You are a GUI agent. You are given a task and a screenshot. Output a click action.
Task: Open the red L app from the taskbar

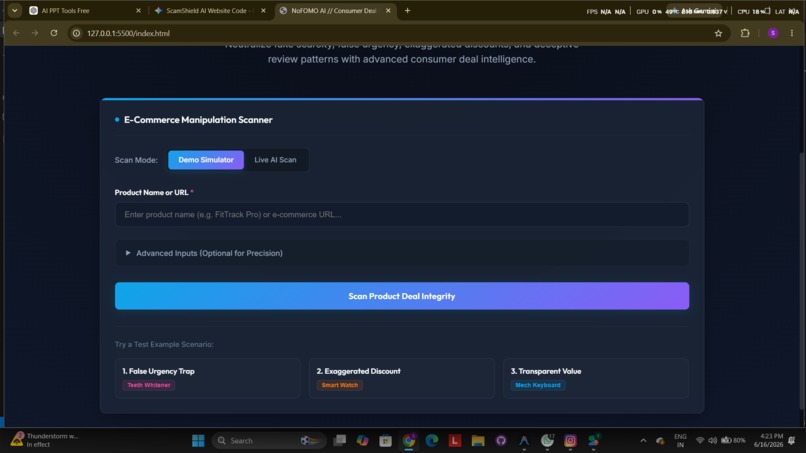coord(455,441)
